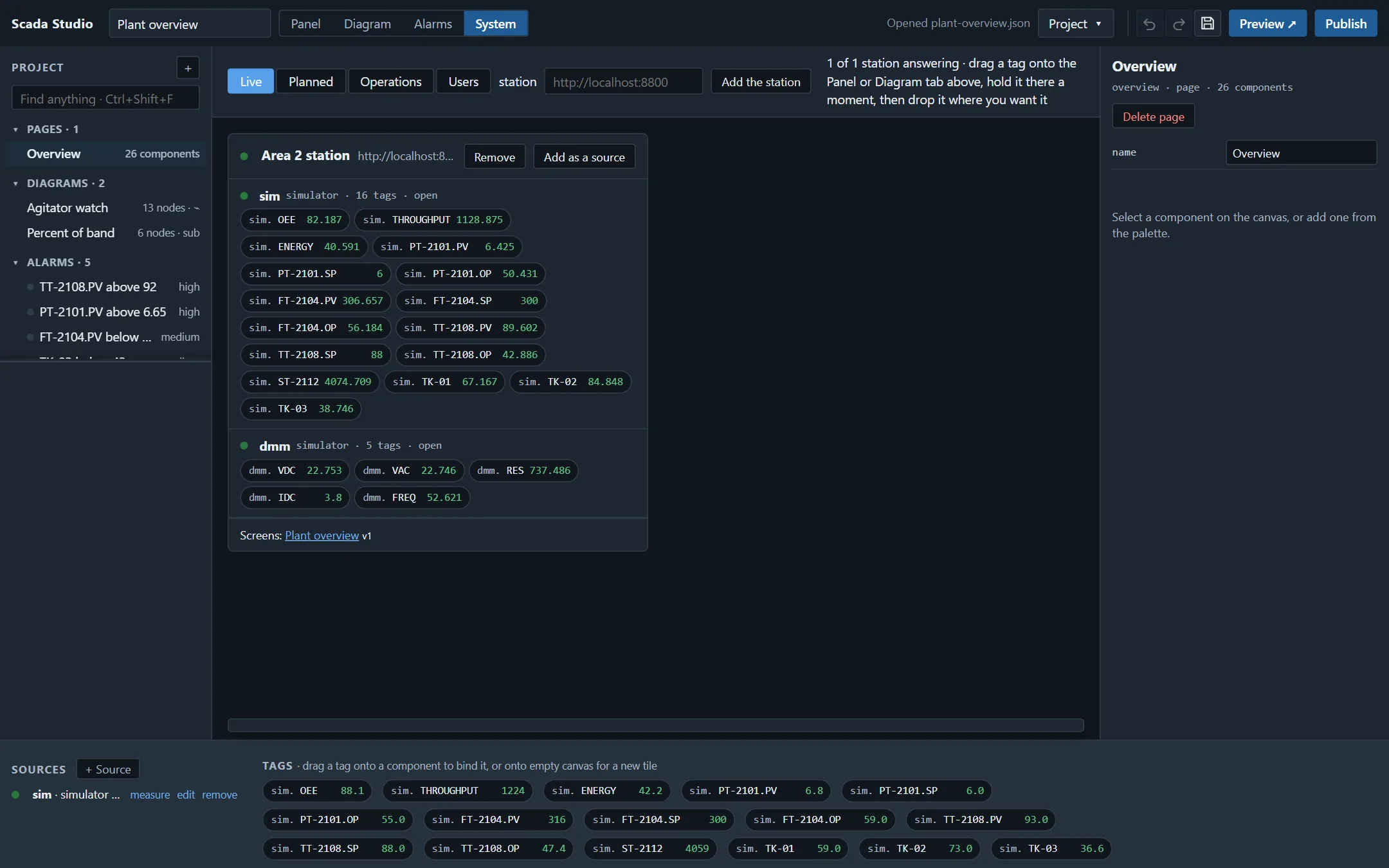Click the dmm. RES 737.486 tag
Image resolution: width=1389 pixels, height=868 pixels.
click(x=523, y=471)
